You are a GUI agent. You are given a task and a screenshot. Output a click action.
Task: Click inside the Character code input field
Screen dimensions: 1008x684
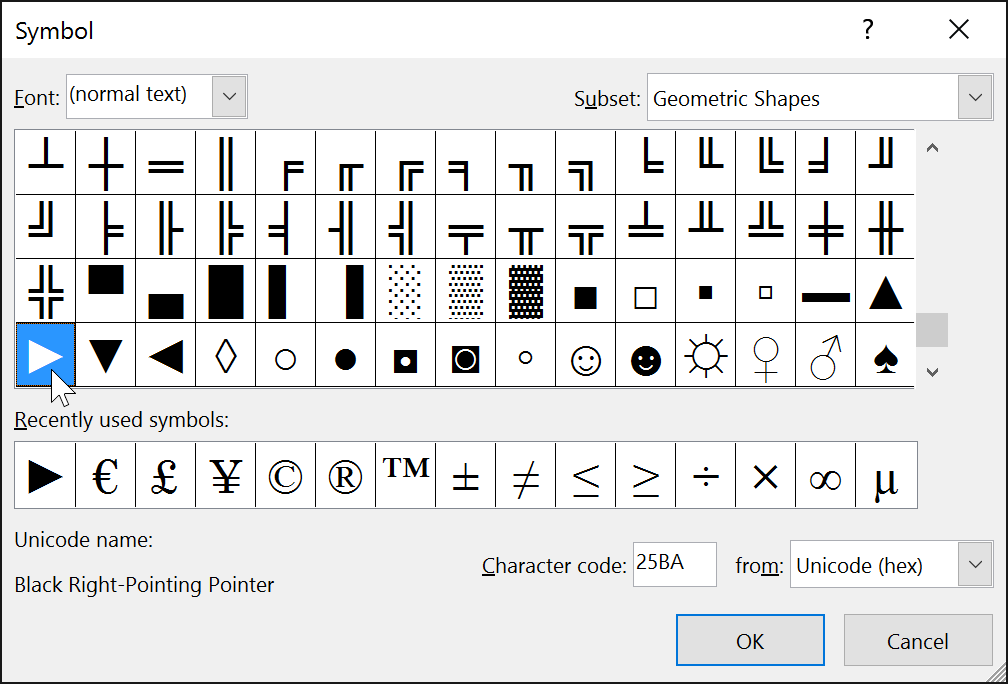pyautogui.click(x=675, y=564)
